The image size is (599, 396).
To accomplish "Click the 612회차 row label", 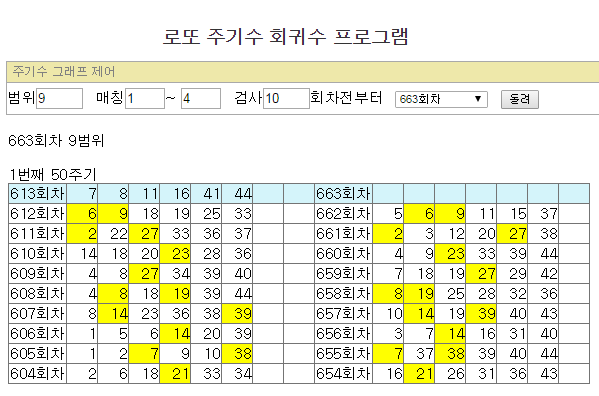I will 37,213.
